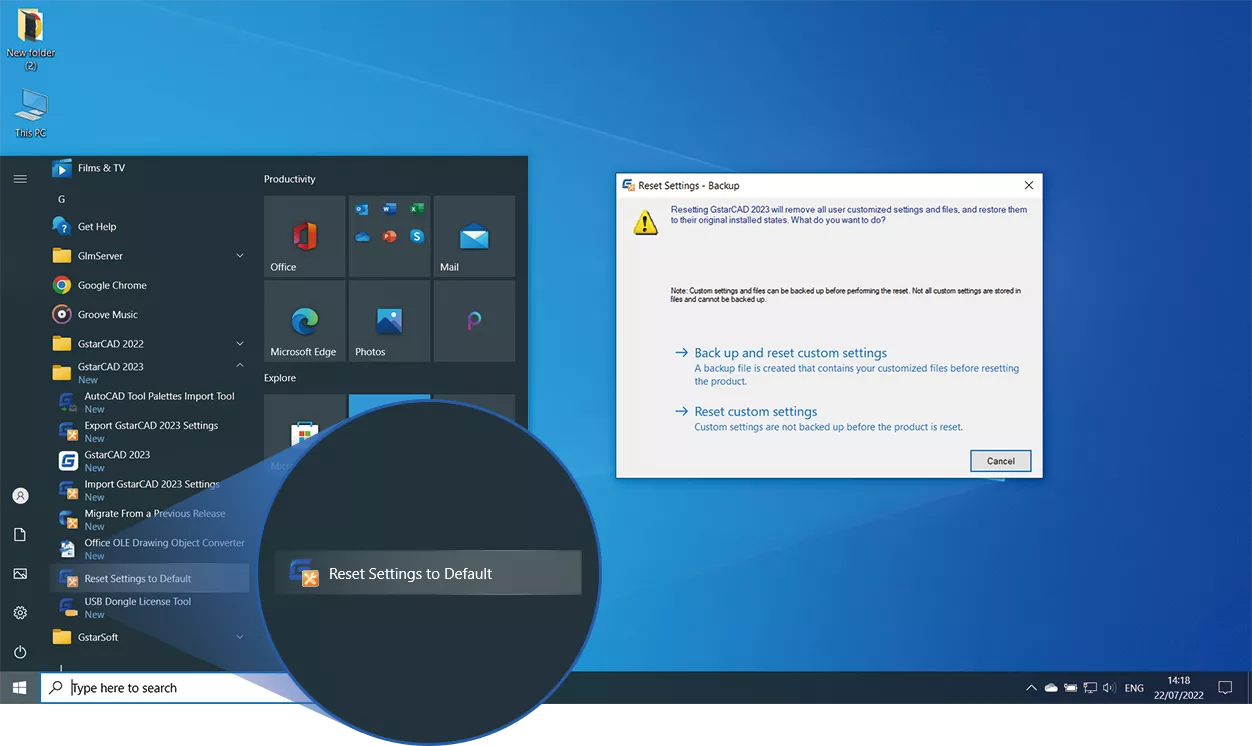Open the ENG language indicator

pyautogui.click(x=1134, y=688)
